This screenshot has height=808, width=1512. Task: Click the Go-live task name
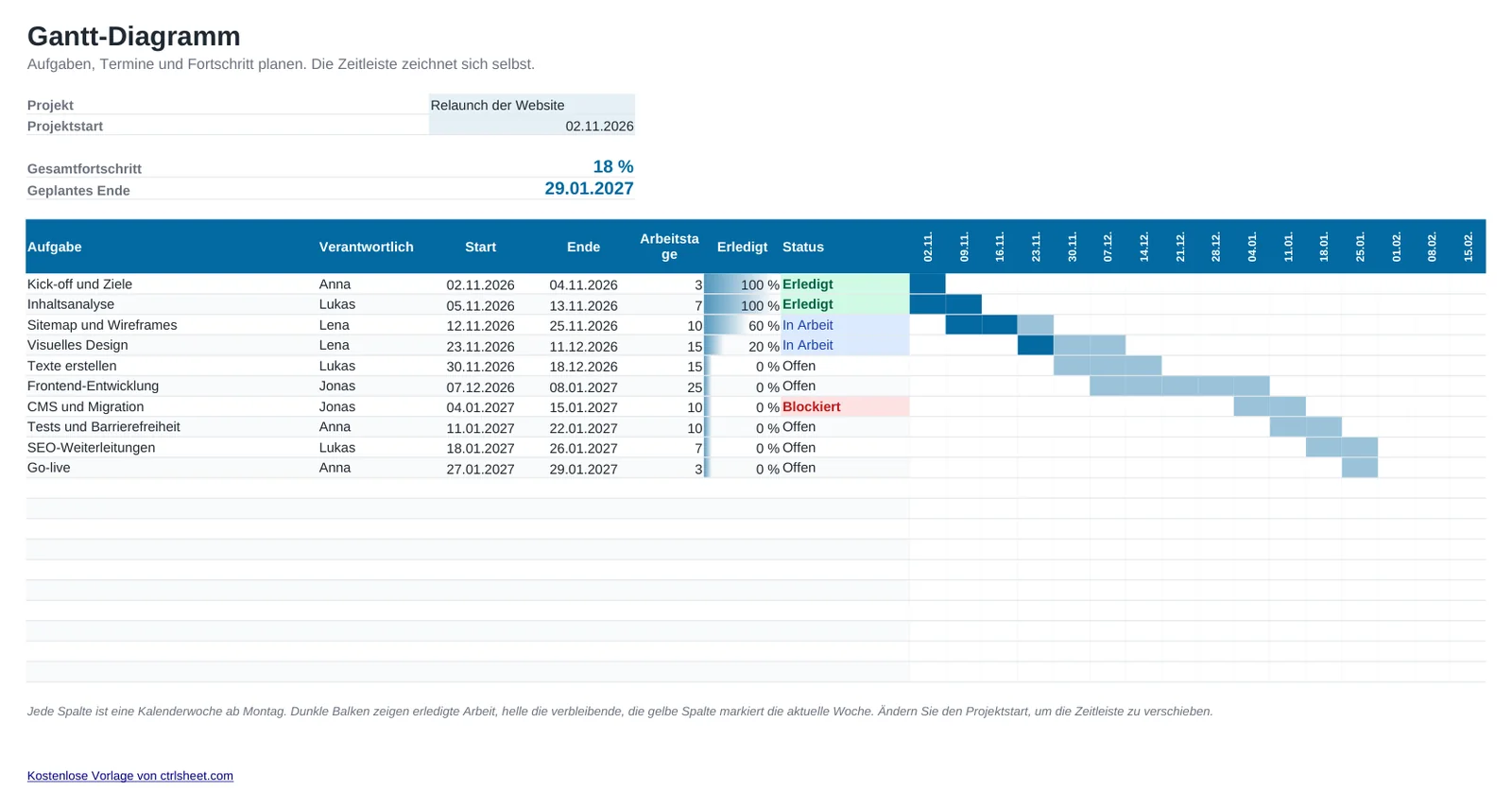pyautogui.click(x=49, y=468)
